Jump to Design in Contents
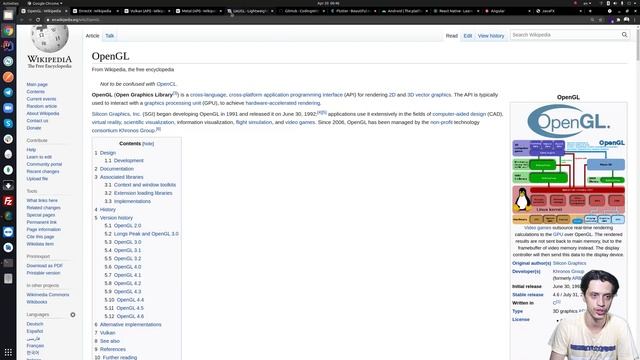Image resolution: width=640 pixels, height=360 pixels. pos(108,153)
